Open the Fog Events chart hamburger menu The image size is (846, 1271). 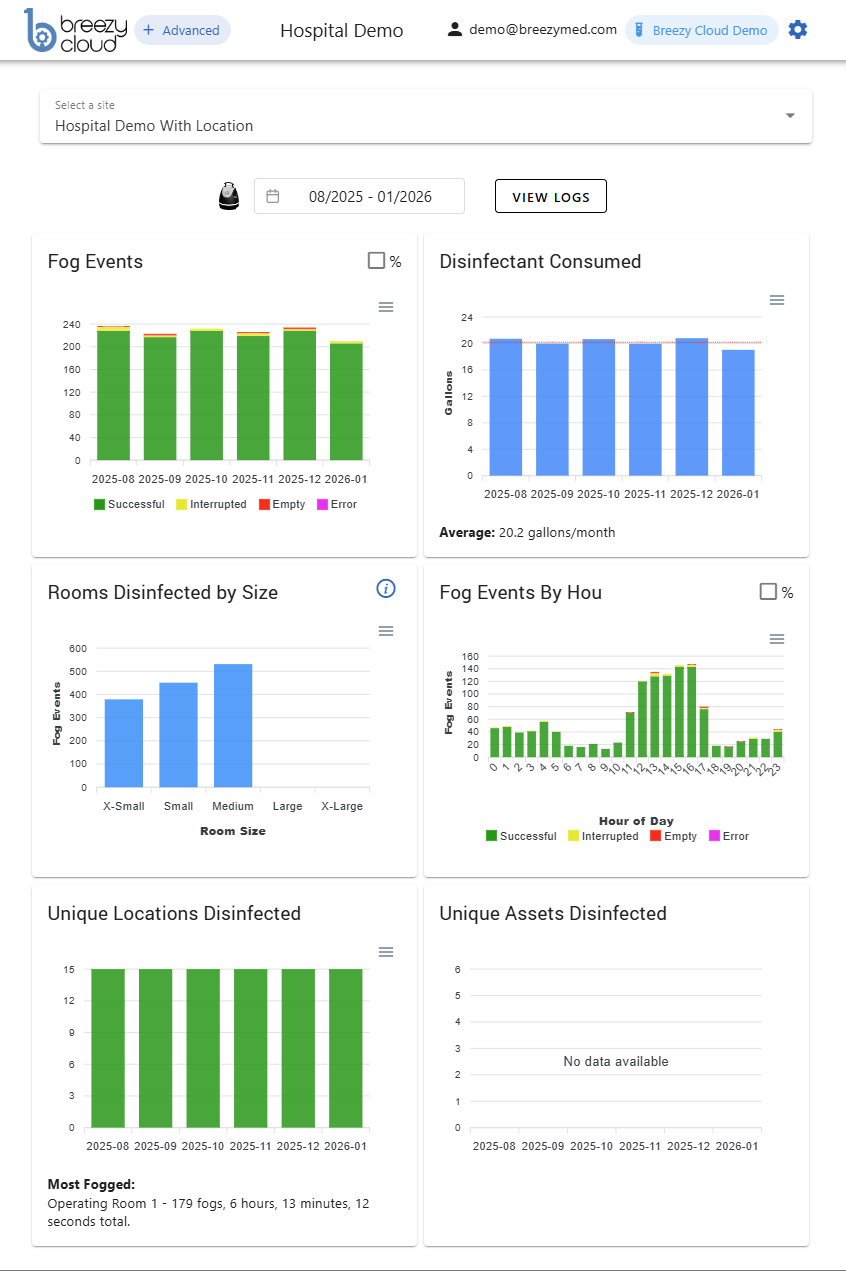point(386,307)
